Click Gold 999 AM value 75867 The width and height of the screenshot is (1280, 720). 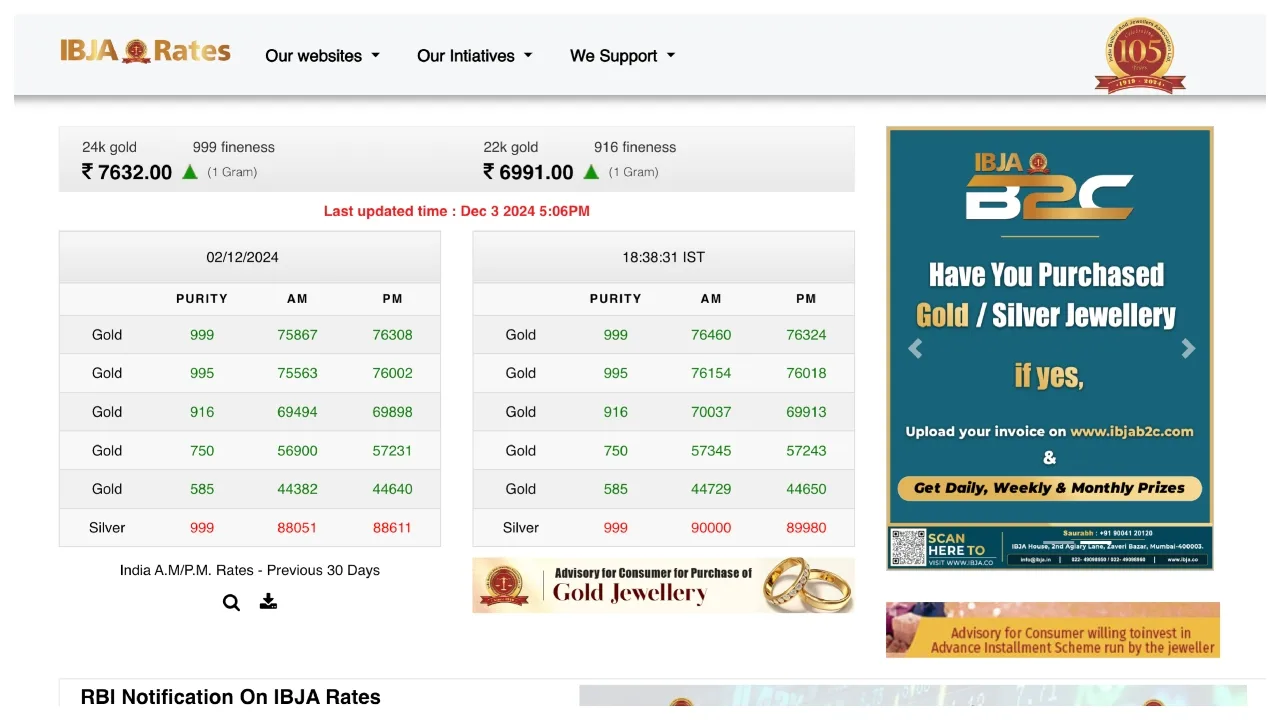click(x=297, y=335)
